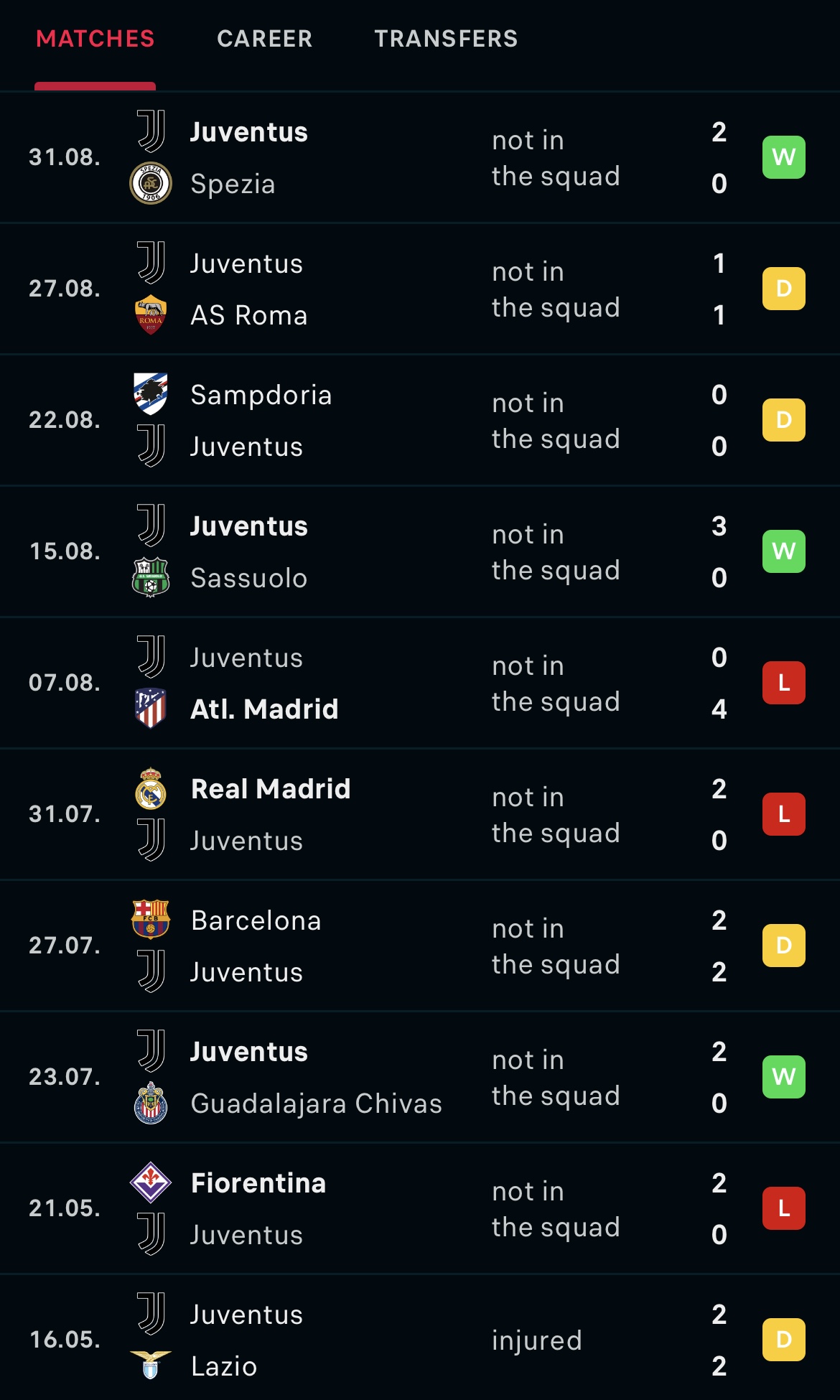840x1400 pixels.
Task: Tap the Guadalajara Chivas logo
Action: click(x=151, y=1103)
